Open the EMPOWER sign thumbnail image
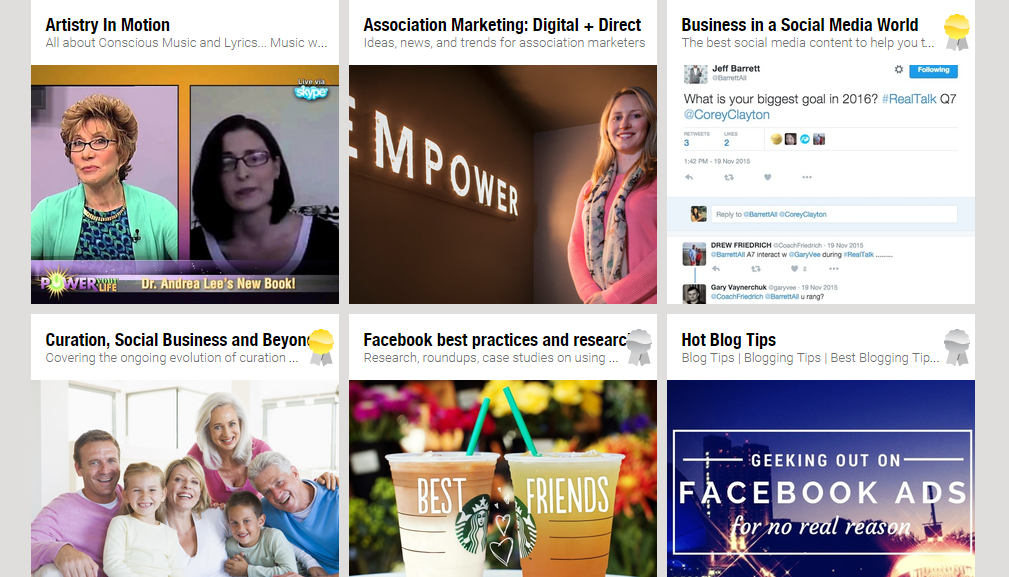Screen dimensions: 1009x577 pyautogui.click(x=503, y=184)
